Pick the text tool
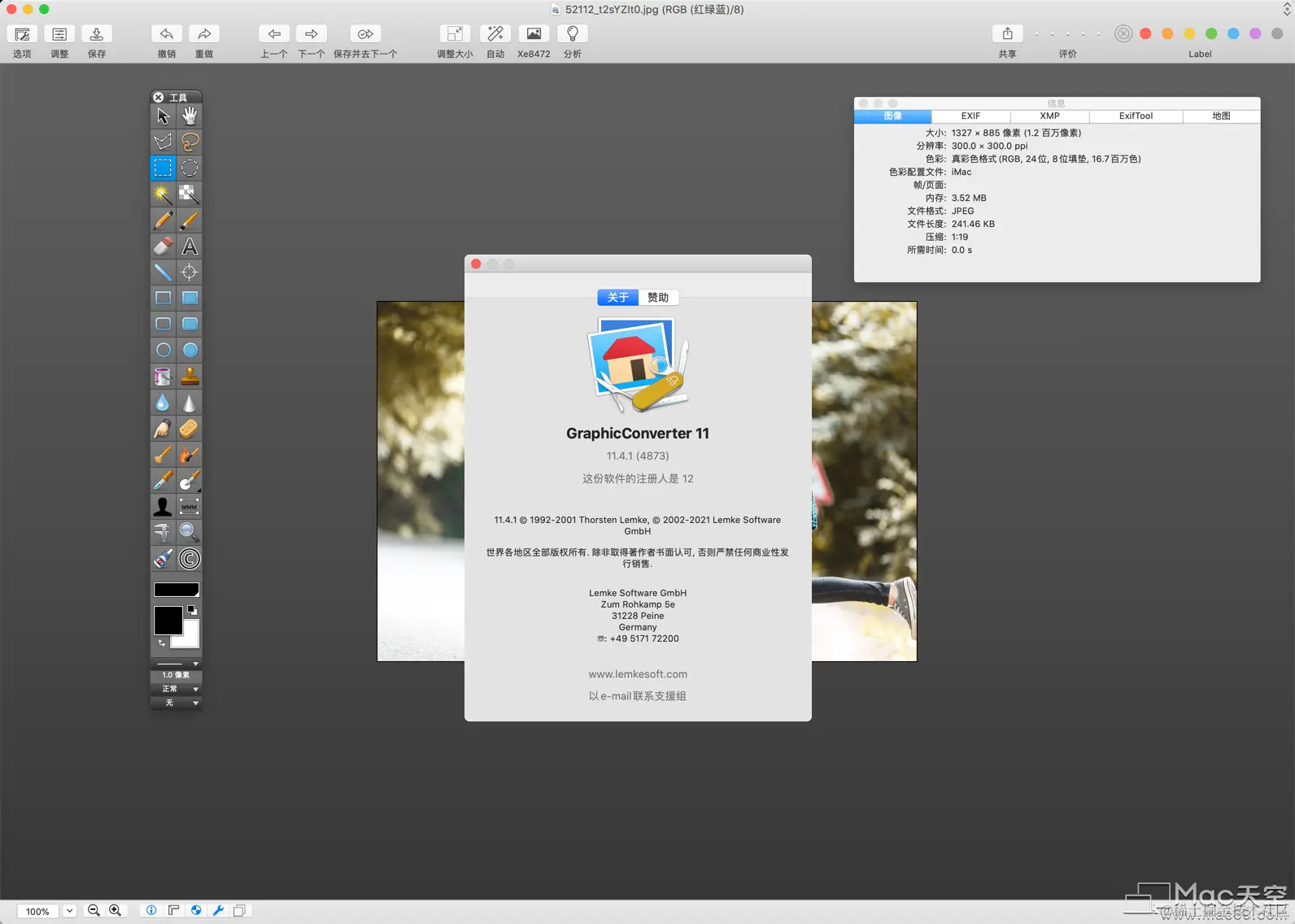 [190, 246]
